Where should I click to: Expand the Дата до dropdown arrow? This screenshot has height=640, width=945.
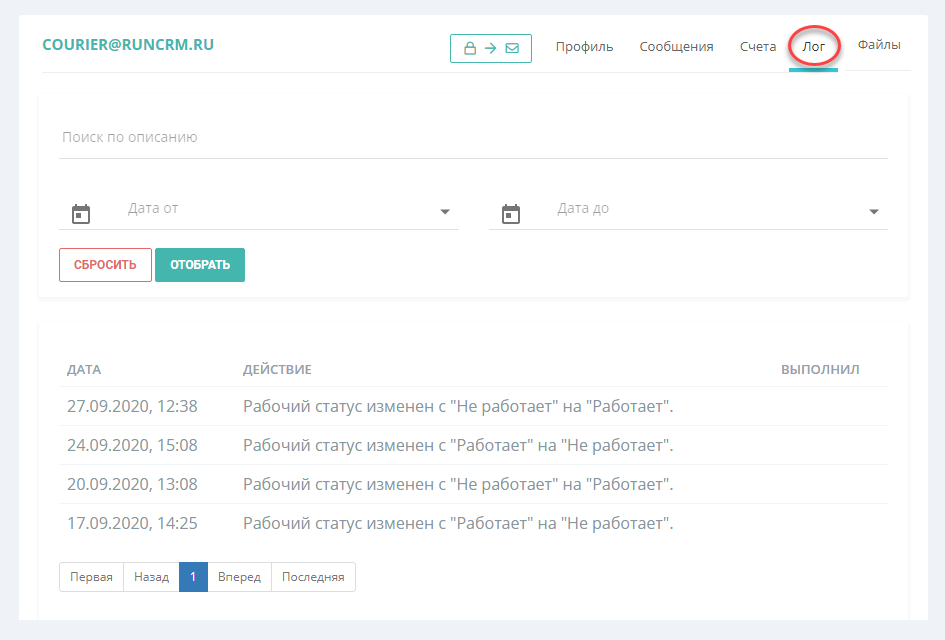(874, 212)
